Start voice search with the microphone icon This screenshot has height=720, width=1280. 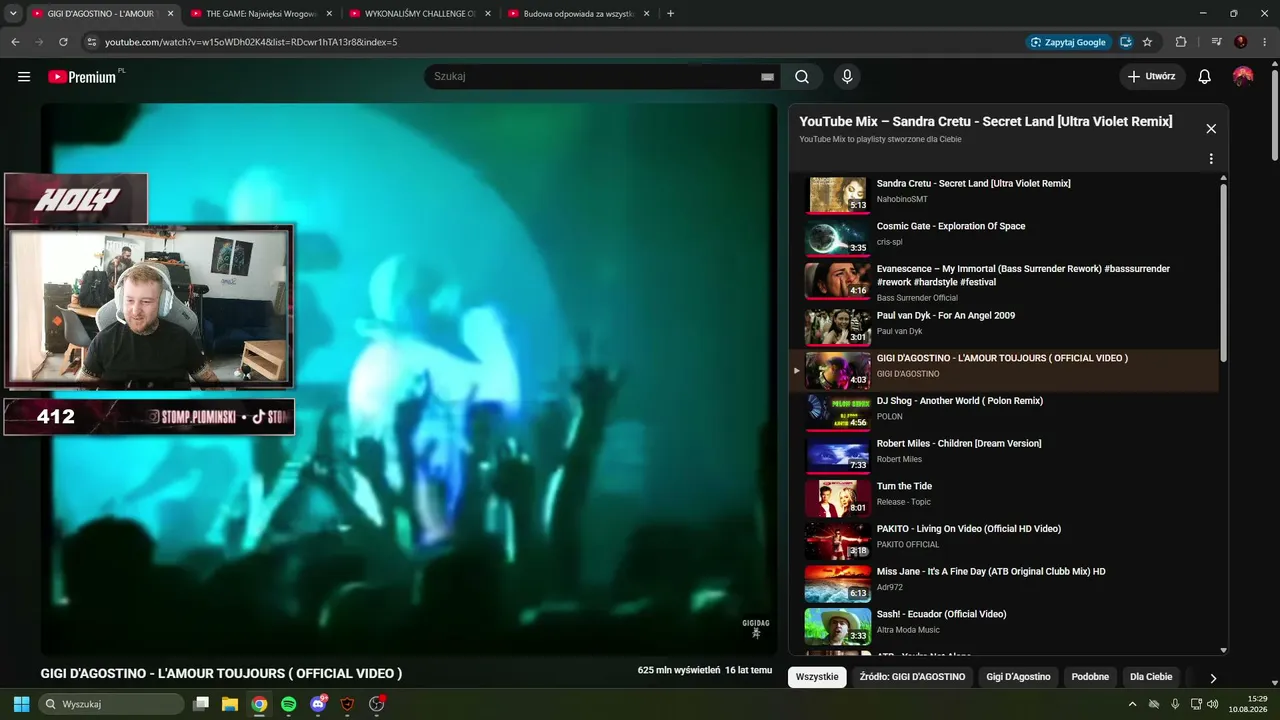[x=847, y=77]
